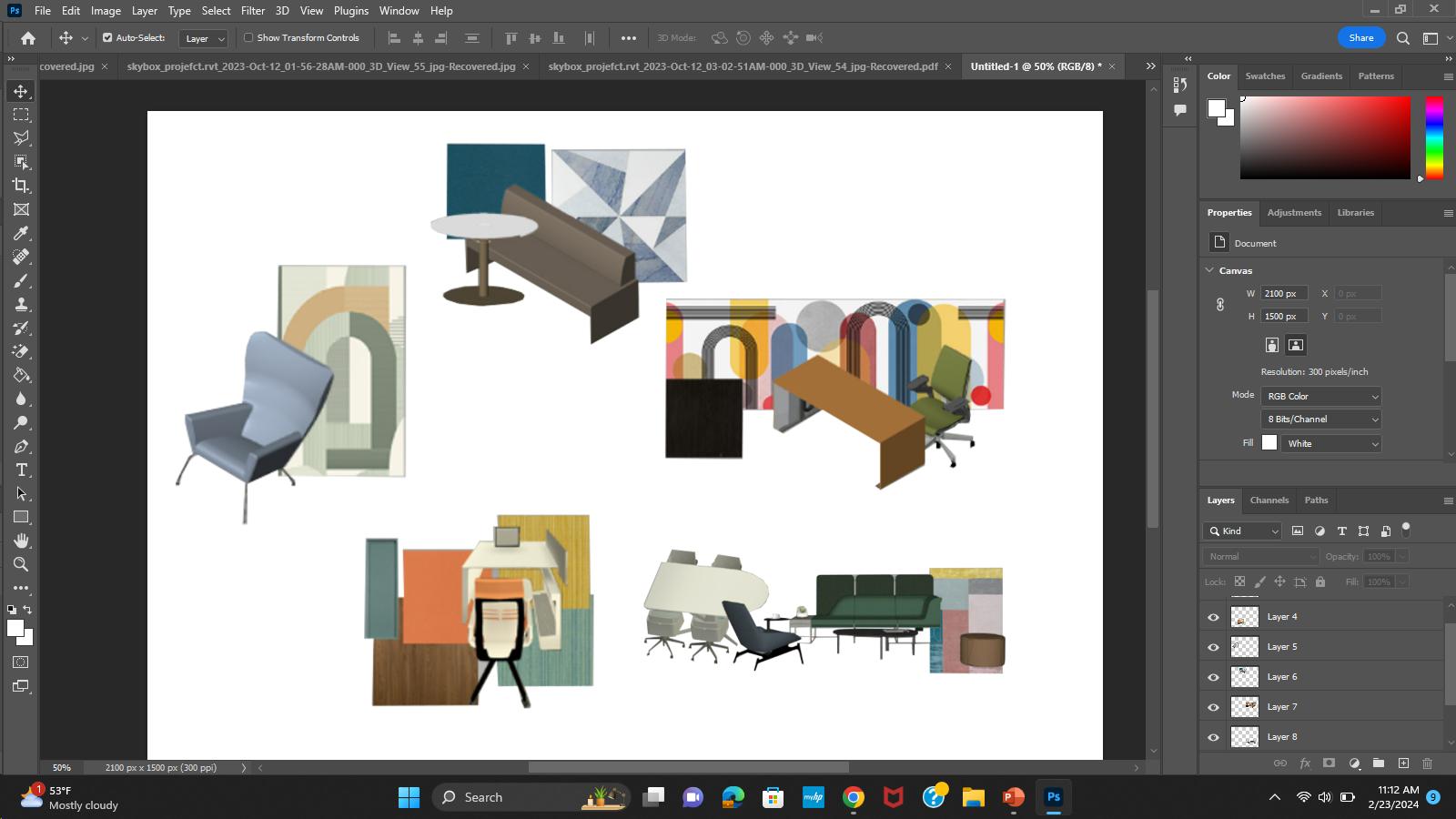Uncheck the Auto-Select checkbox

(x=107, y=38)
